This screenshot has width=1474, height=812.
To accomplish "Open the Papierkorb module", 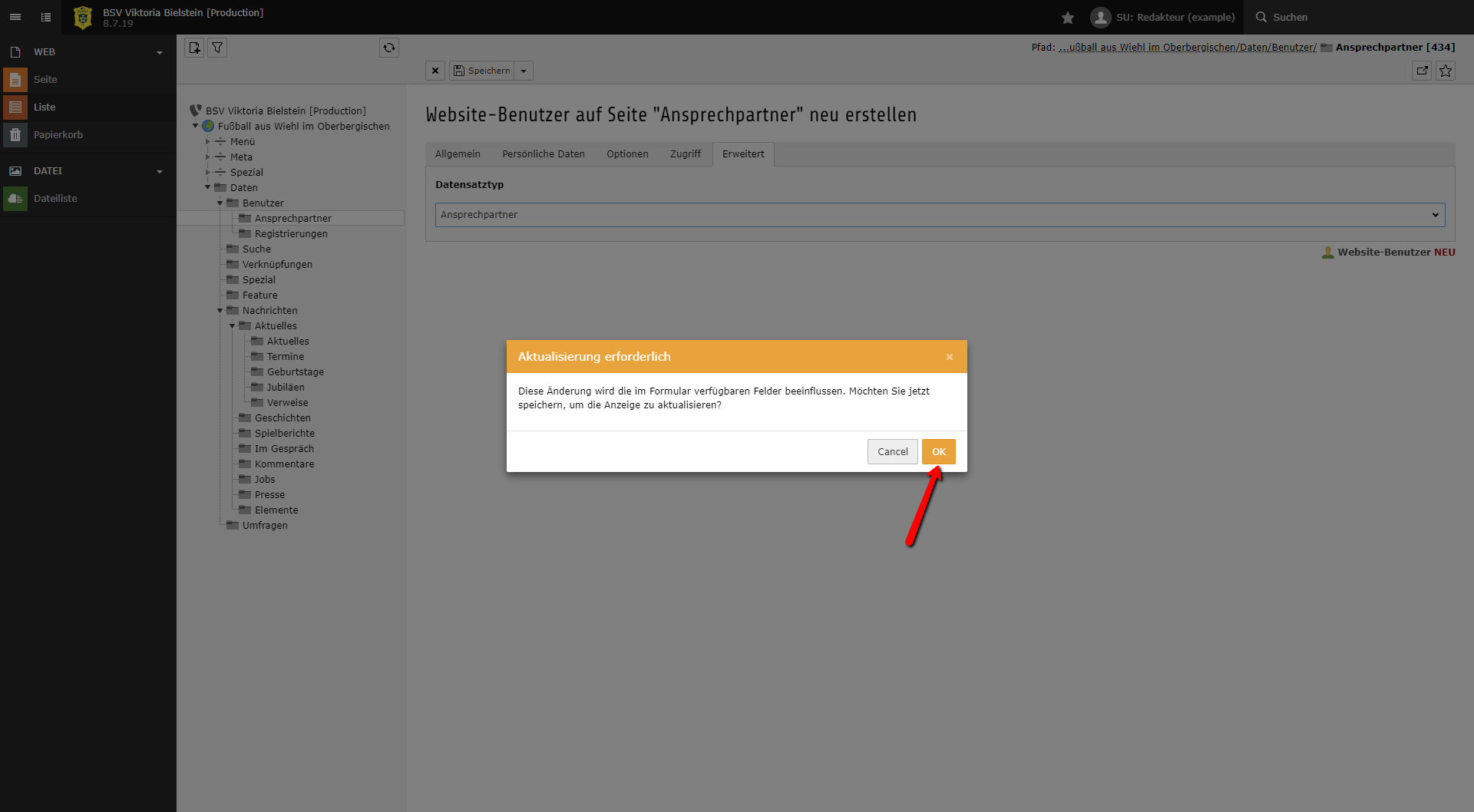I will tap(58, 135).
